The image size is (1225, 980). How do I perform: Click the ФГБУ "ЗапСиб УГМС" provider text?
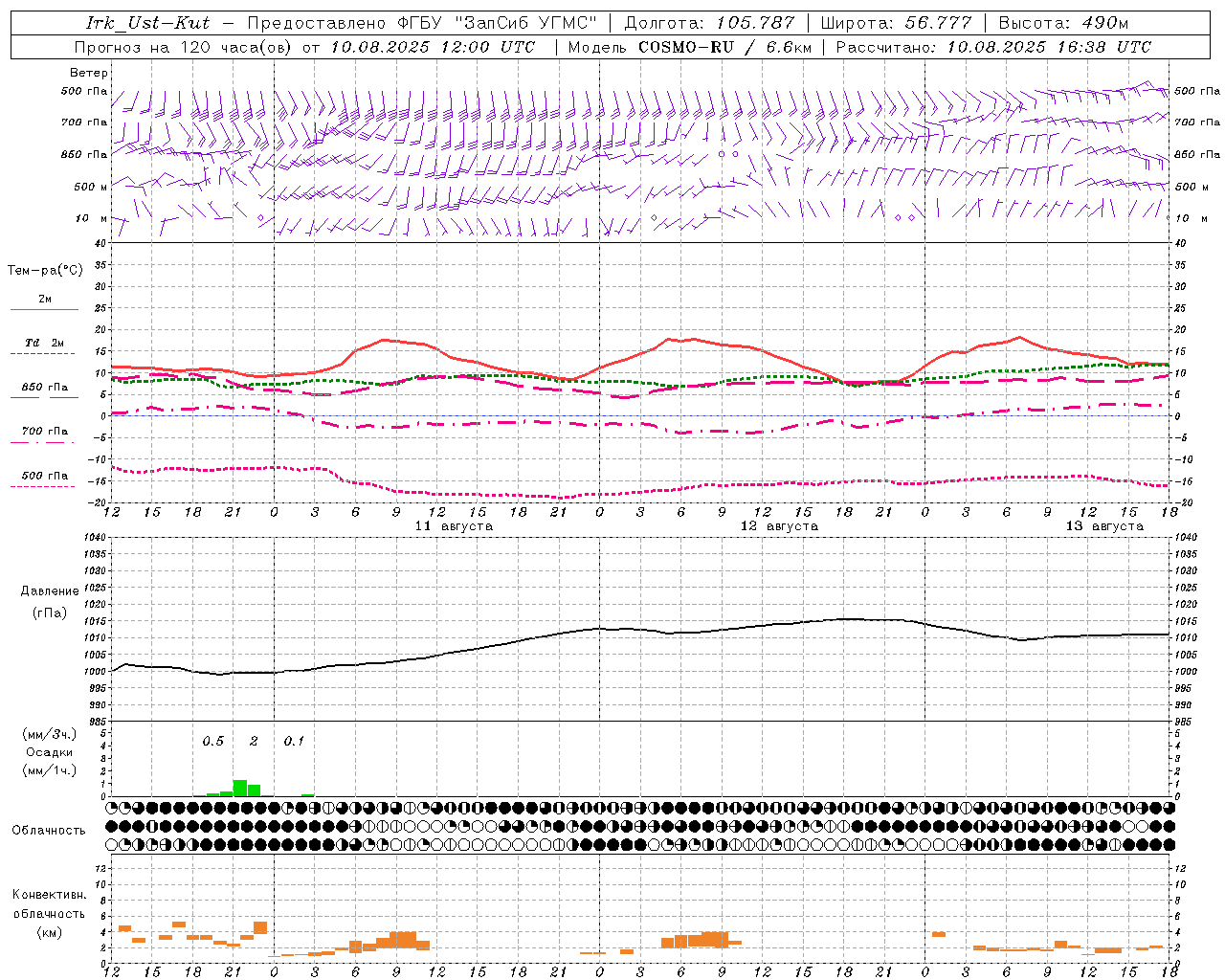pos(499,23)
